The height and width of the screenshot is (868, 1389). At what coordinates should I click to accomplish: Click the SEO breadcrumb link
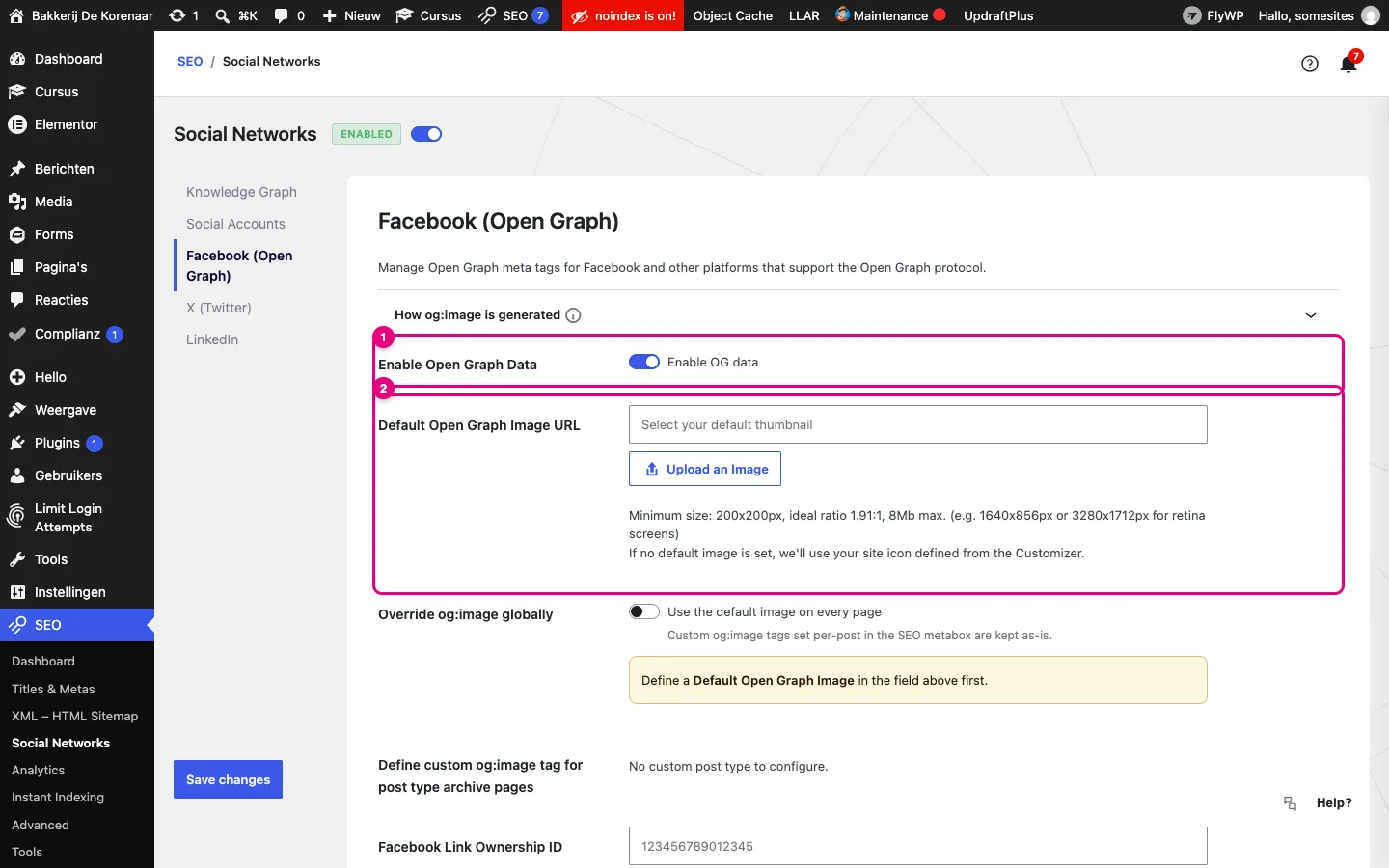(x=190, y=61)
